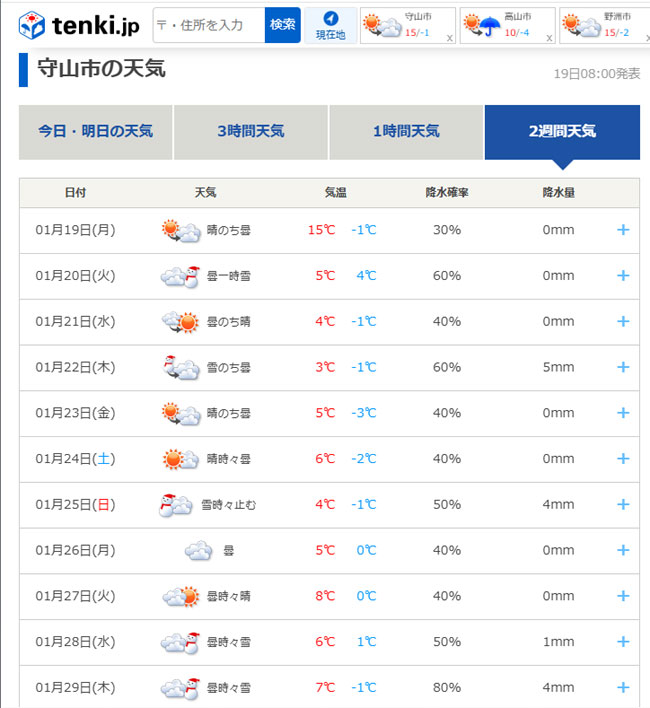Click snow icon for 01月25日 row
Viewport: 650px width, 708px height.
tap(175, 505)
